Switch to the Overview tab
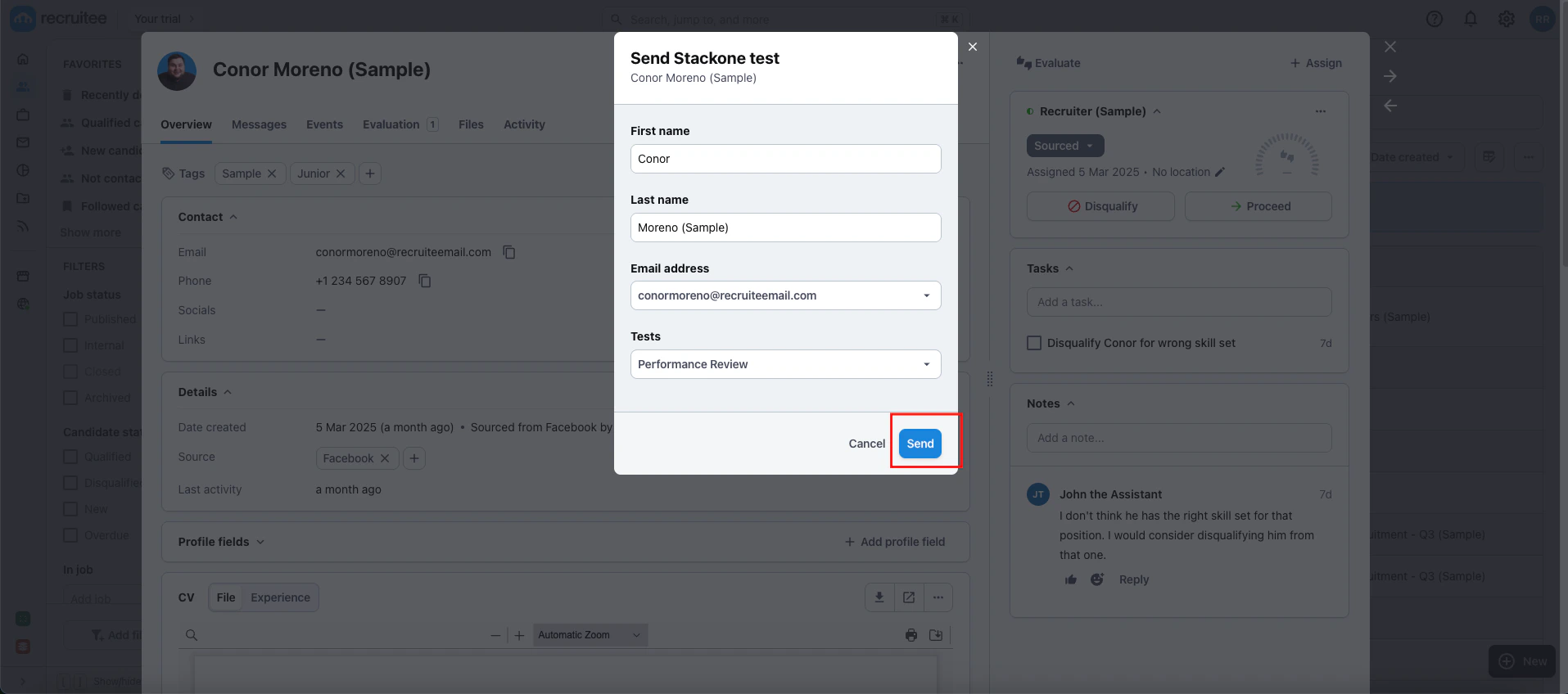The height and width of the screenshot is (694, 1568). coord(186,124)
